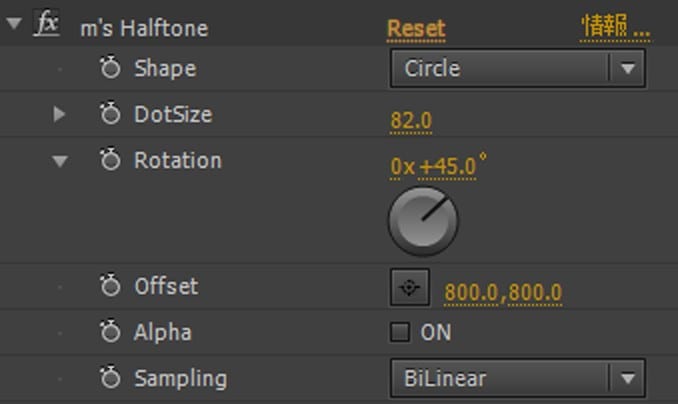Screen dimensions: 678x404
Task: Collapse the m's Halftone effect group
Action: pyautogui.click(x=13, y=25)
